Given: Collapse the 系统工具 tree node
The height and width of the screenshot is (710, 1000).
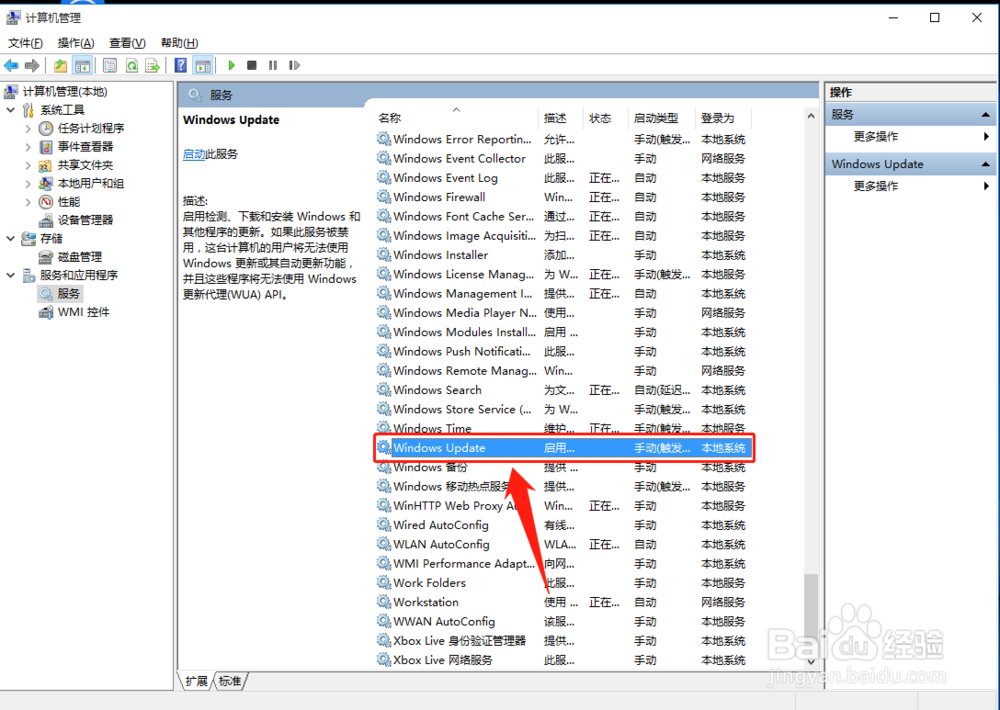Looking at the screenshot, I should click(x=11, y=110).
